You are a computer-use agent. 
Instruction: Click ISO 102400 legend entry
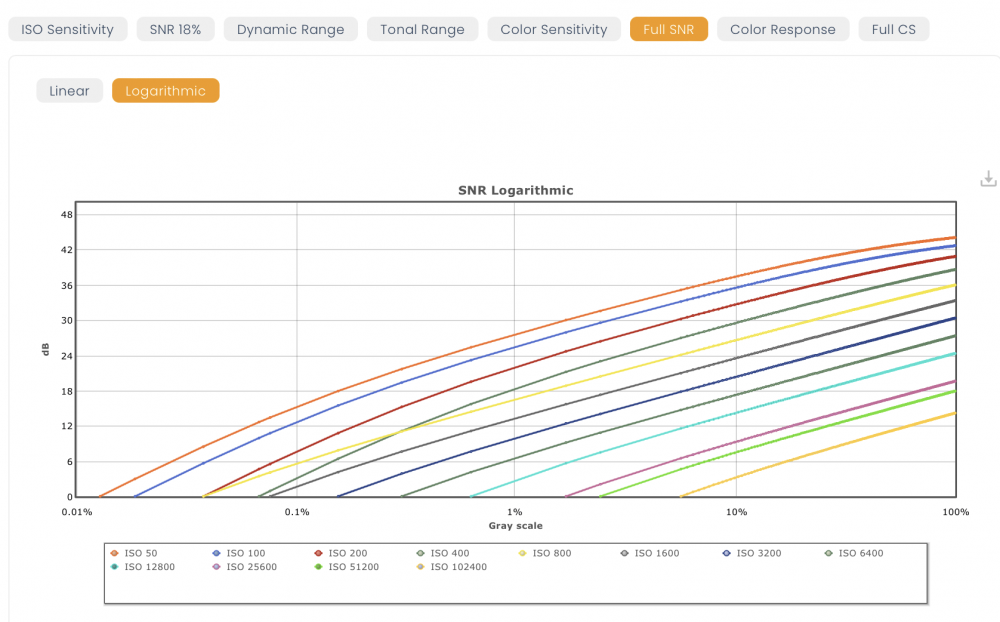coord(452,566)
